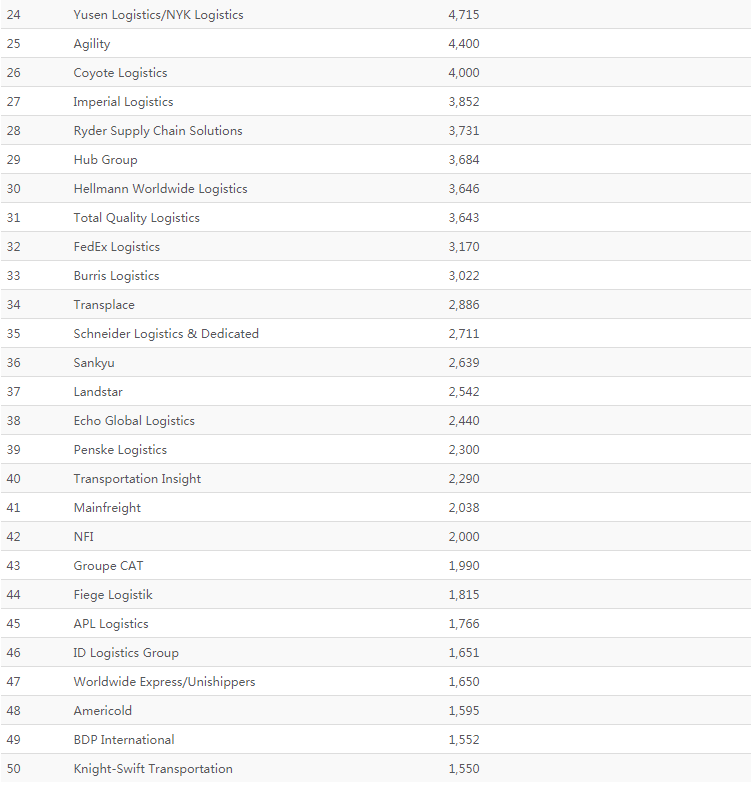The height and width of the screenshot is (786, 754).
Task: Click Knight-Swift Transportation at rank 50
Action: pyautogui.click(x=153, y=769)
